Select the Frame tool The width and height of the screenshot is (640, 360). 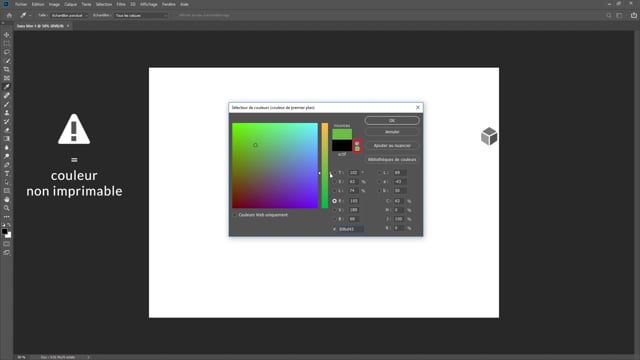pos(7,78)
